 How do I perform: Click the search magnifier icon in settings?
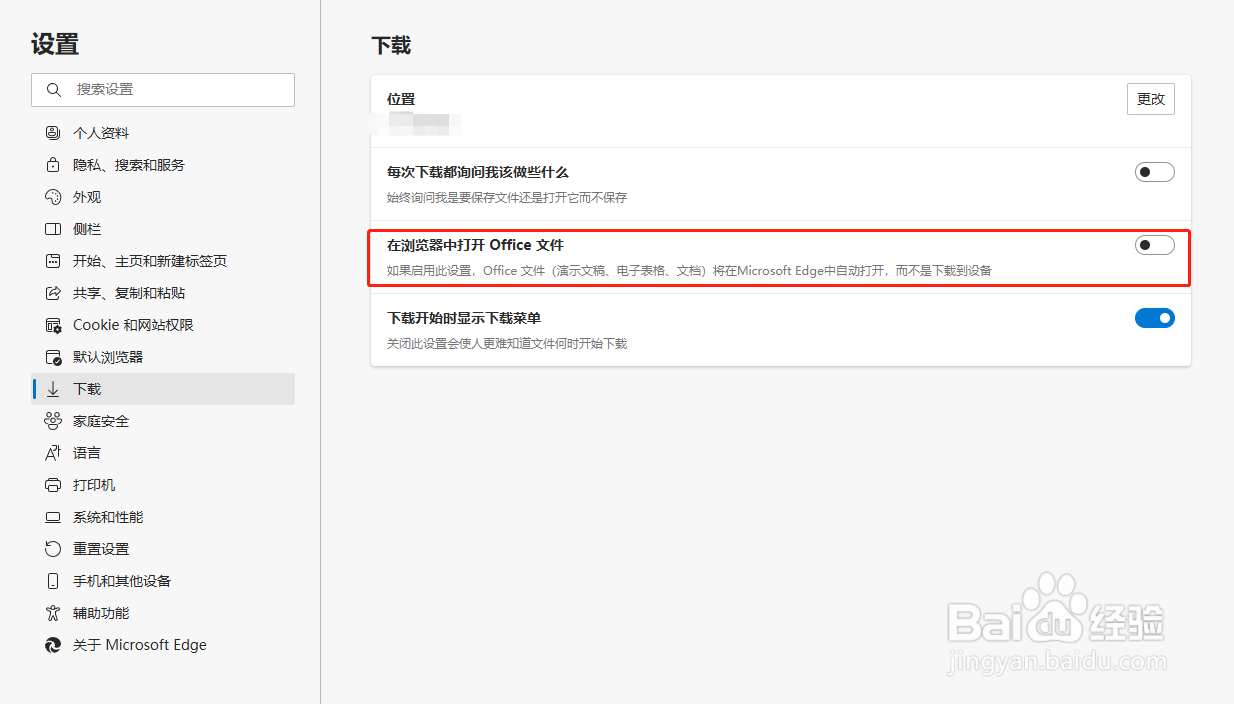tap(53, 89)
